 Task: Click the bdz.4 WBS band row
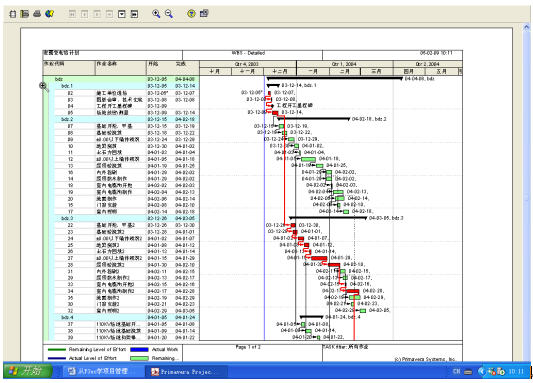click(127, 317)
